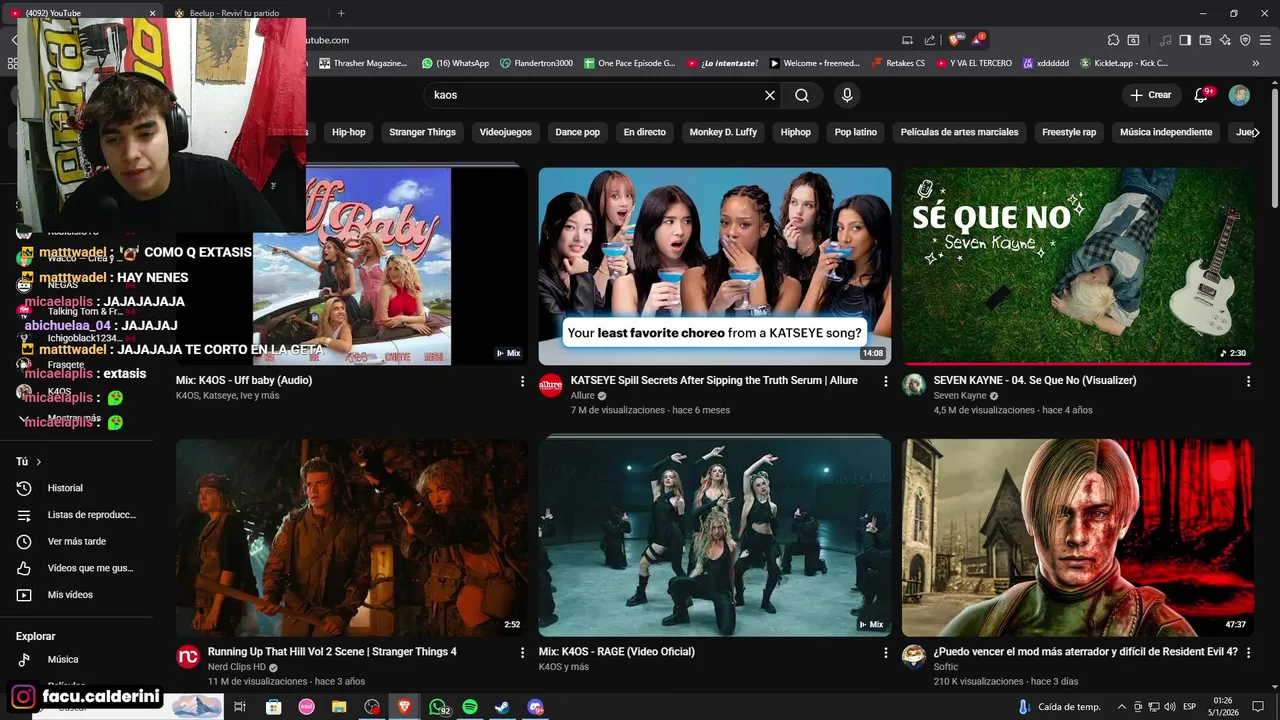This screenshot has height=720, width=1280.
Task: Switch to the Beelup browser tab
Action: tap(235, 13)
